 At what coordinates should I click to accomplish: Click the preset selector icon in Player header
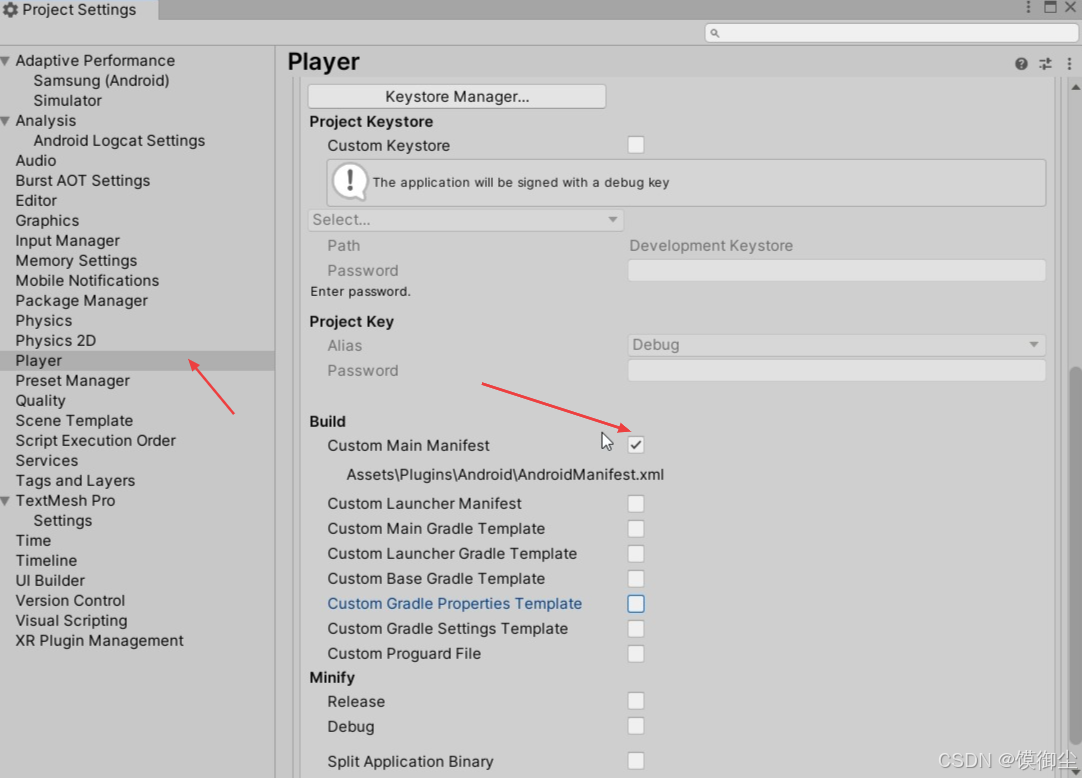pos(1044,63)
